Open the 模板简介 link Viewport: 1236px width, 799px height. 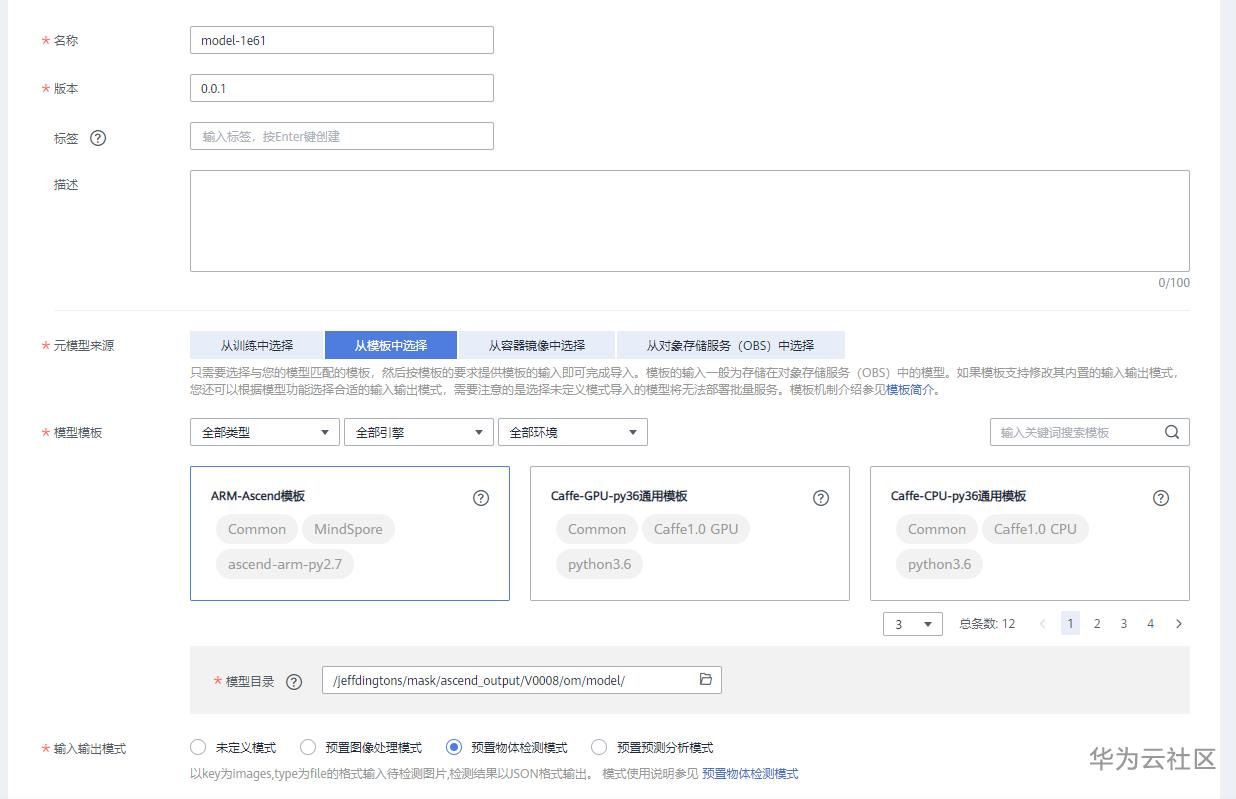910,390
